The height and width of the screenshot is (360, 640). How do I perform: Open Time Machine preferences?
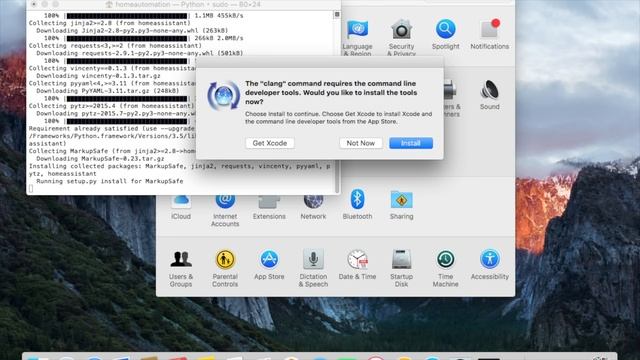pos(445,269)
